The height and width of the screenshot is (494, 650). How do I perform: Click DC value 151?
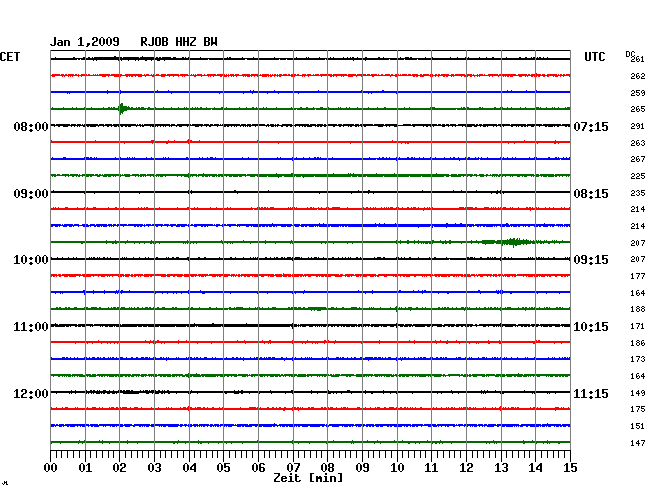tap(638, 426)
